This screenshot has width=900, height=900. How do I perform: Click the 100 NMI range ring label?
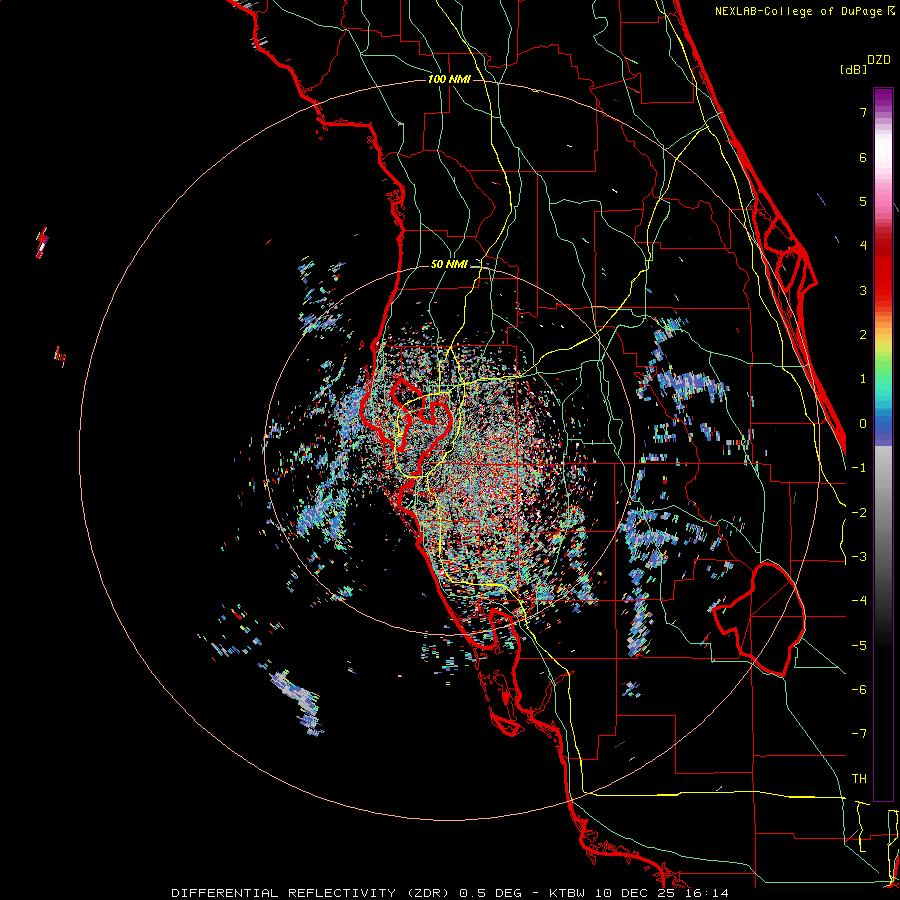point(449,79)
